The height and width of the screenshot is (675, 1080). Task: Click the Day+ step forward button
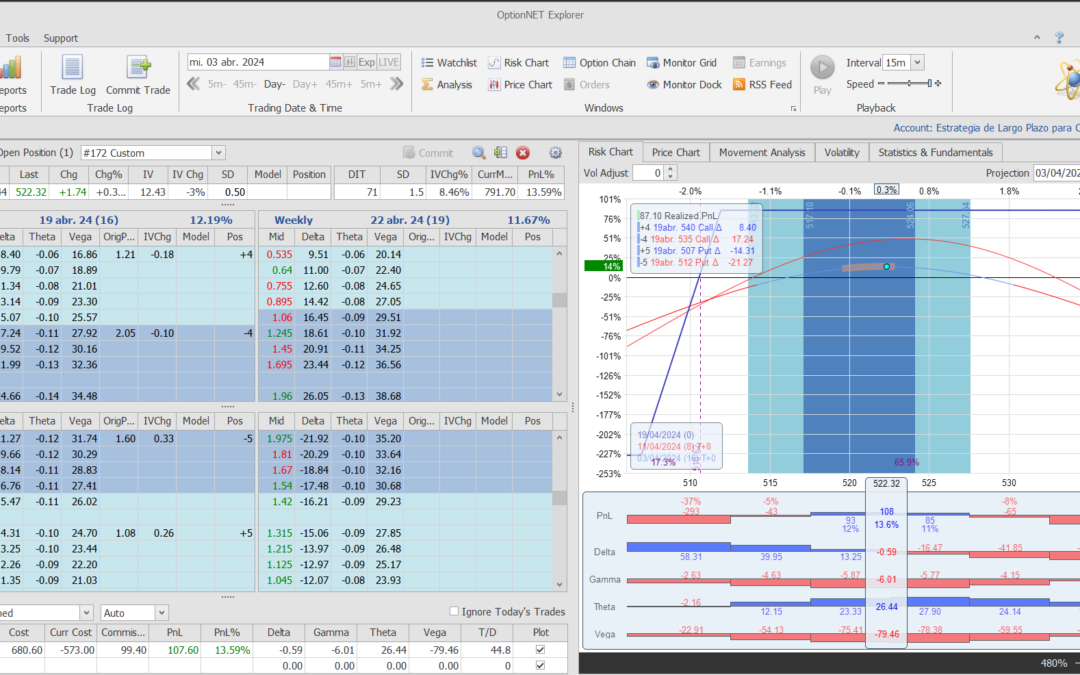pyautogui.click(x=305, y=85)
